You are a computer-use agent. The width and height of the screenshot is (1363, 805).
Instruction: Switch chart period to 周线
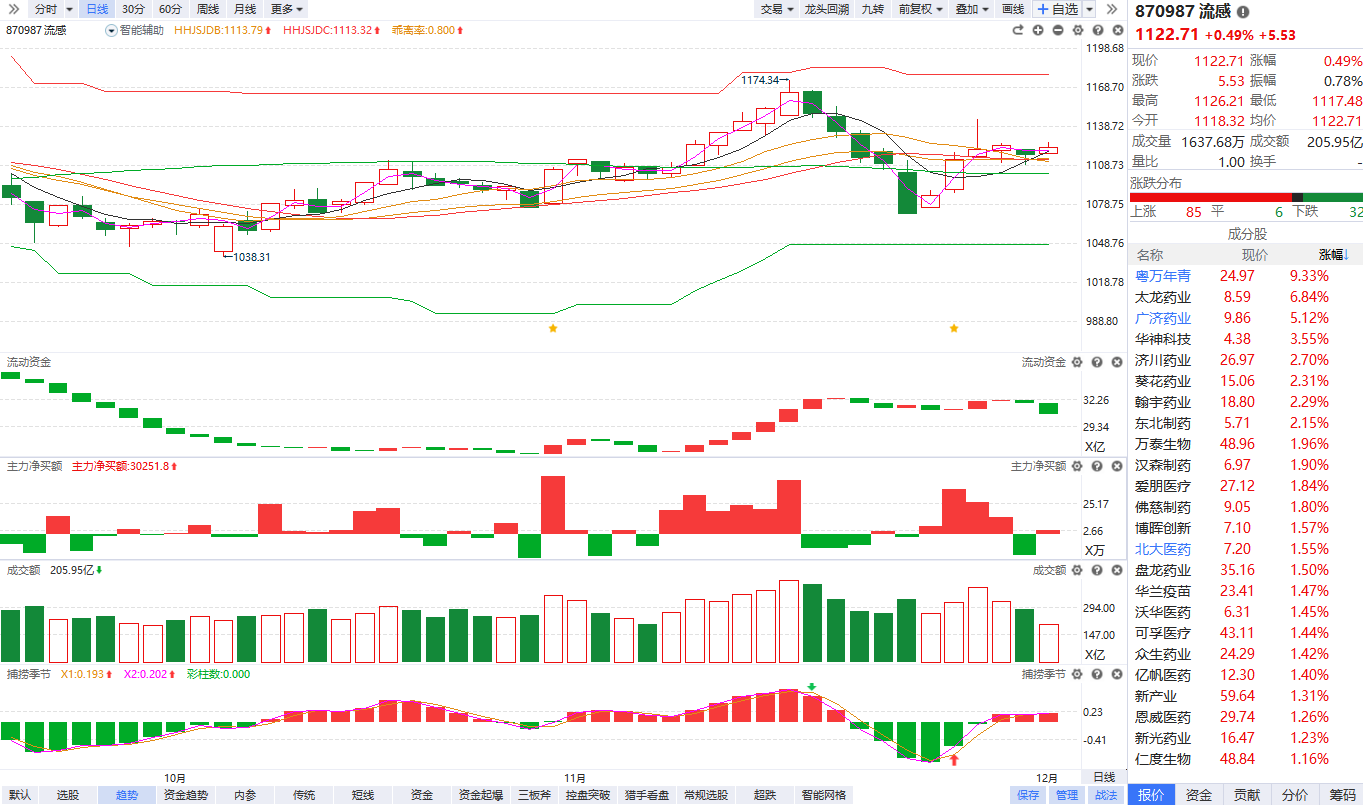coord(208,9)
